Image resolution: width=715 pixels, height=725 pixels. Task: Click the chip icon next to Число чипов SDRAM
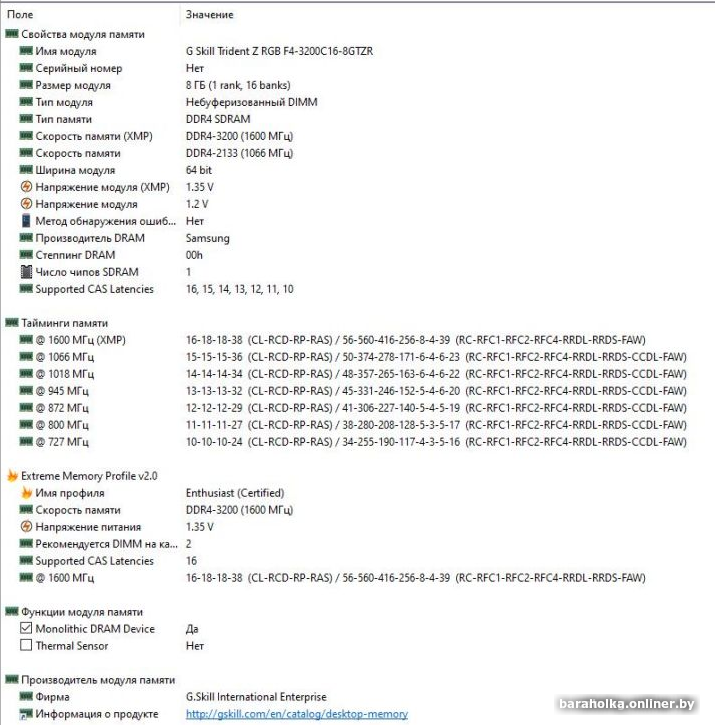pos(26,272)
